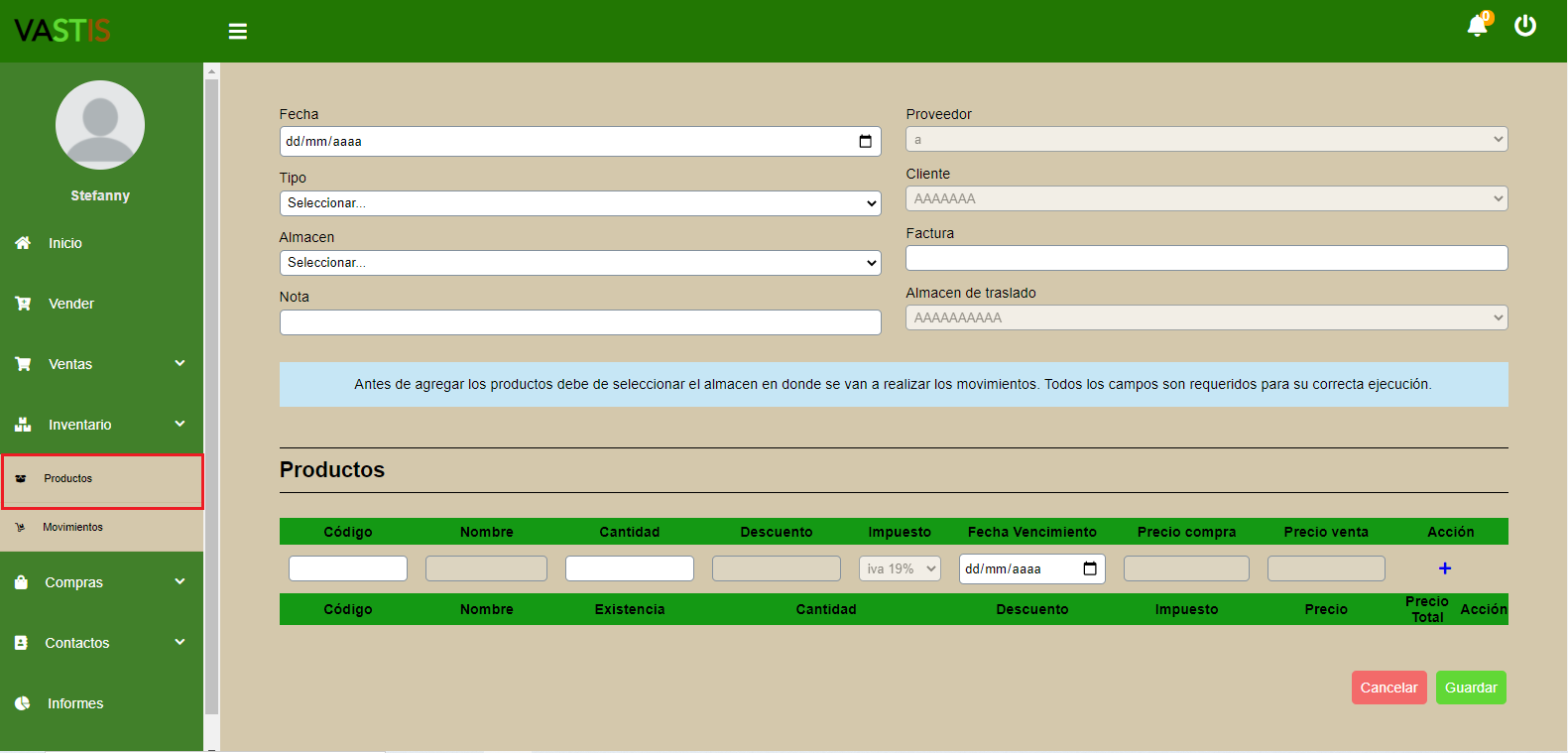1568x753 pixels.
Task: Click the Precio Total column header
Action: click(1427, 609)
